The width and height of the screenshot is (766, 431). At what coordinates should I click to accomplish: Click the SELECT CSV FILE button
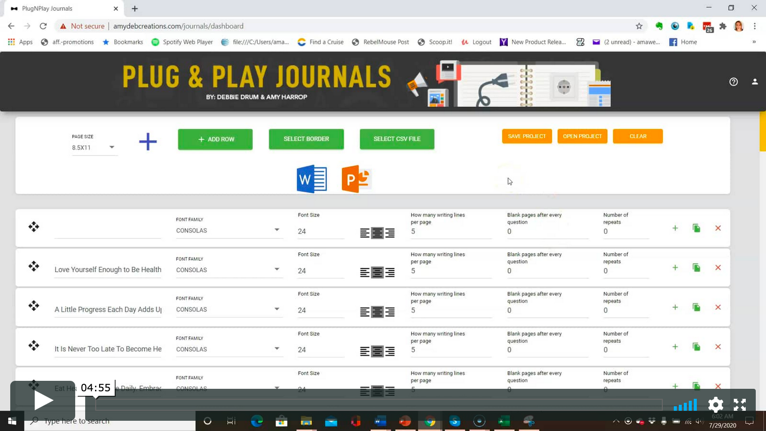(x=397, y=139)
